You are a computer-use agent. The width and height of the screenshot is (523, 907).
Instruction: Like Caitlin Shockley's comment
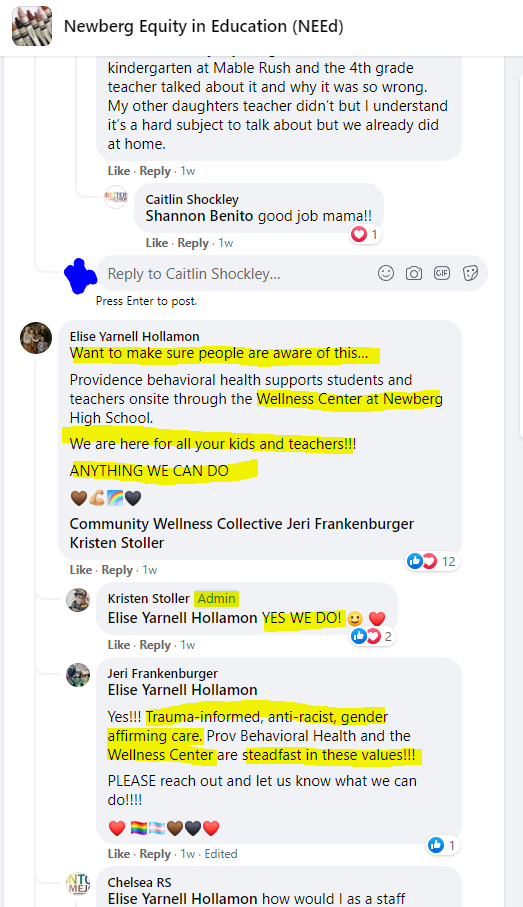[x=157, y=243]
